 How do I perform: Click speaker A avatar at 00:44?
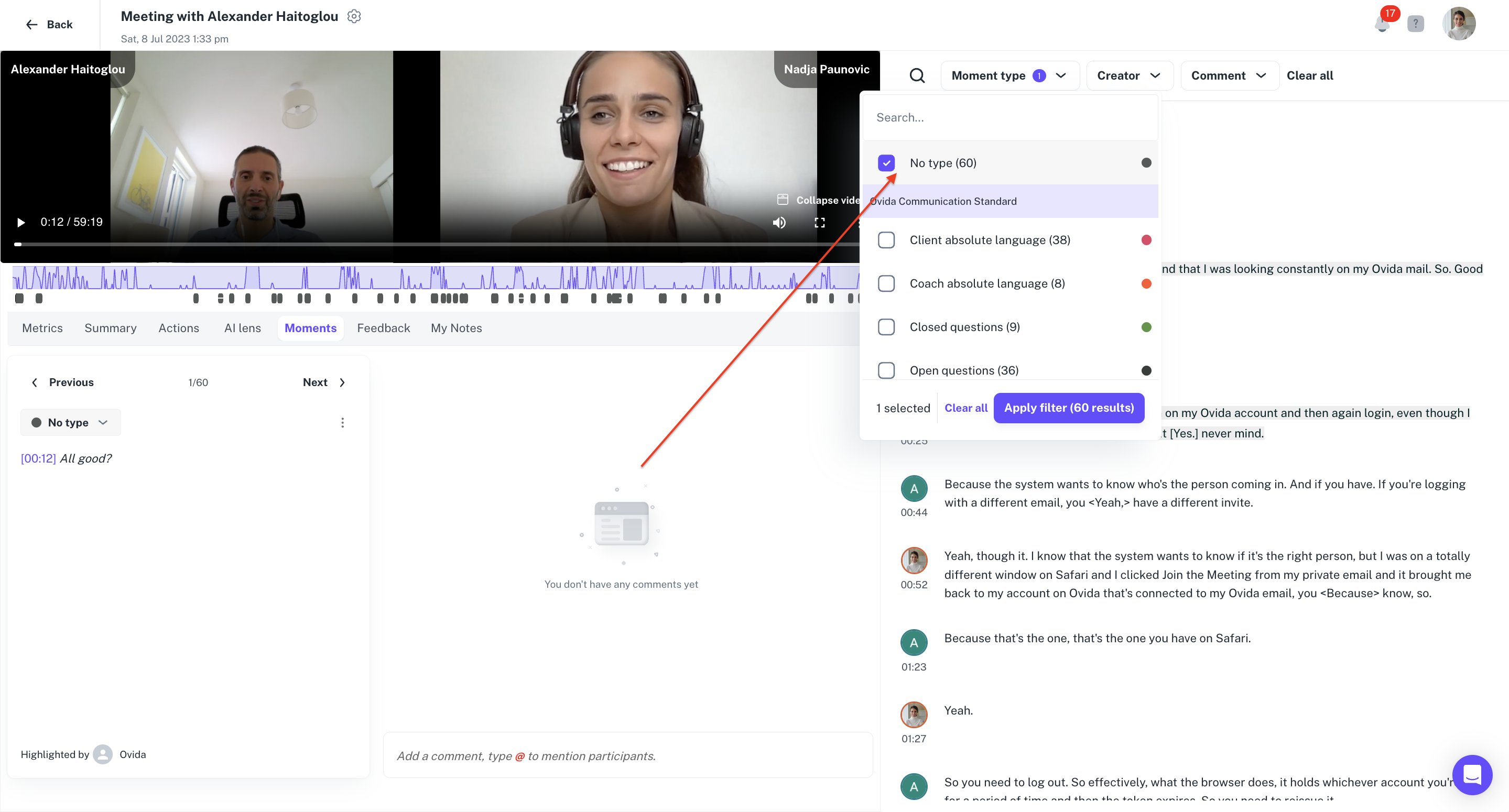point(913,489)
